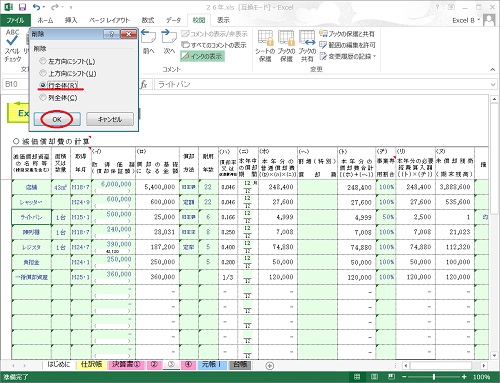Select 上方向にシフト radio option

click(x=68, y=73)
